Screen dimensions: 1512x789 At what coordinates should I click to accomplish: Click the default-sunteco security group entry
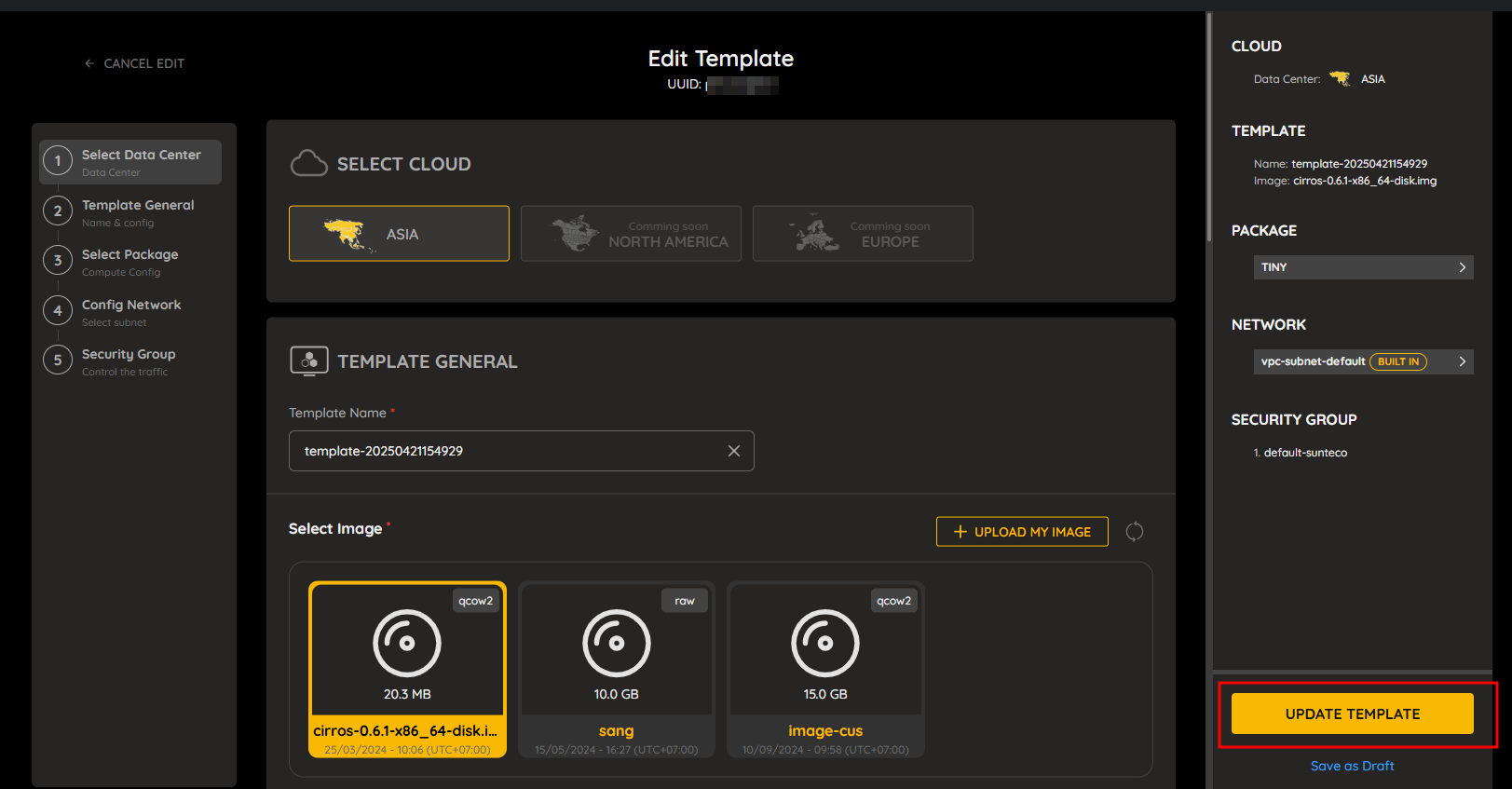pos(1305,453)
